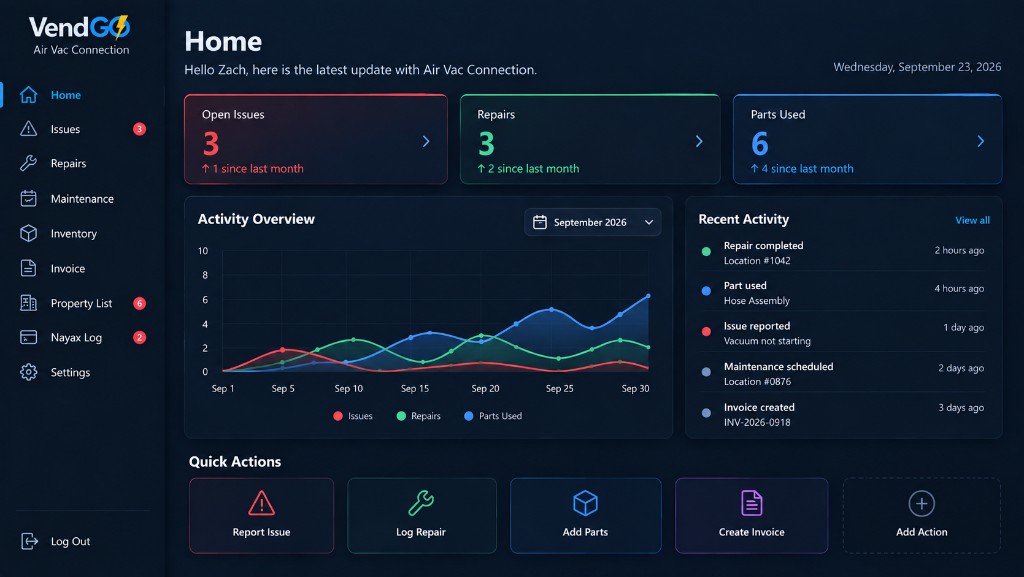
Task: Click the Maintenance calendar icon
Action: pos(28,198)
